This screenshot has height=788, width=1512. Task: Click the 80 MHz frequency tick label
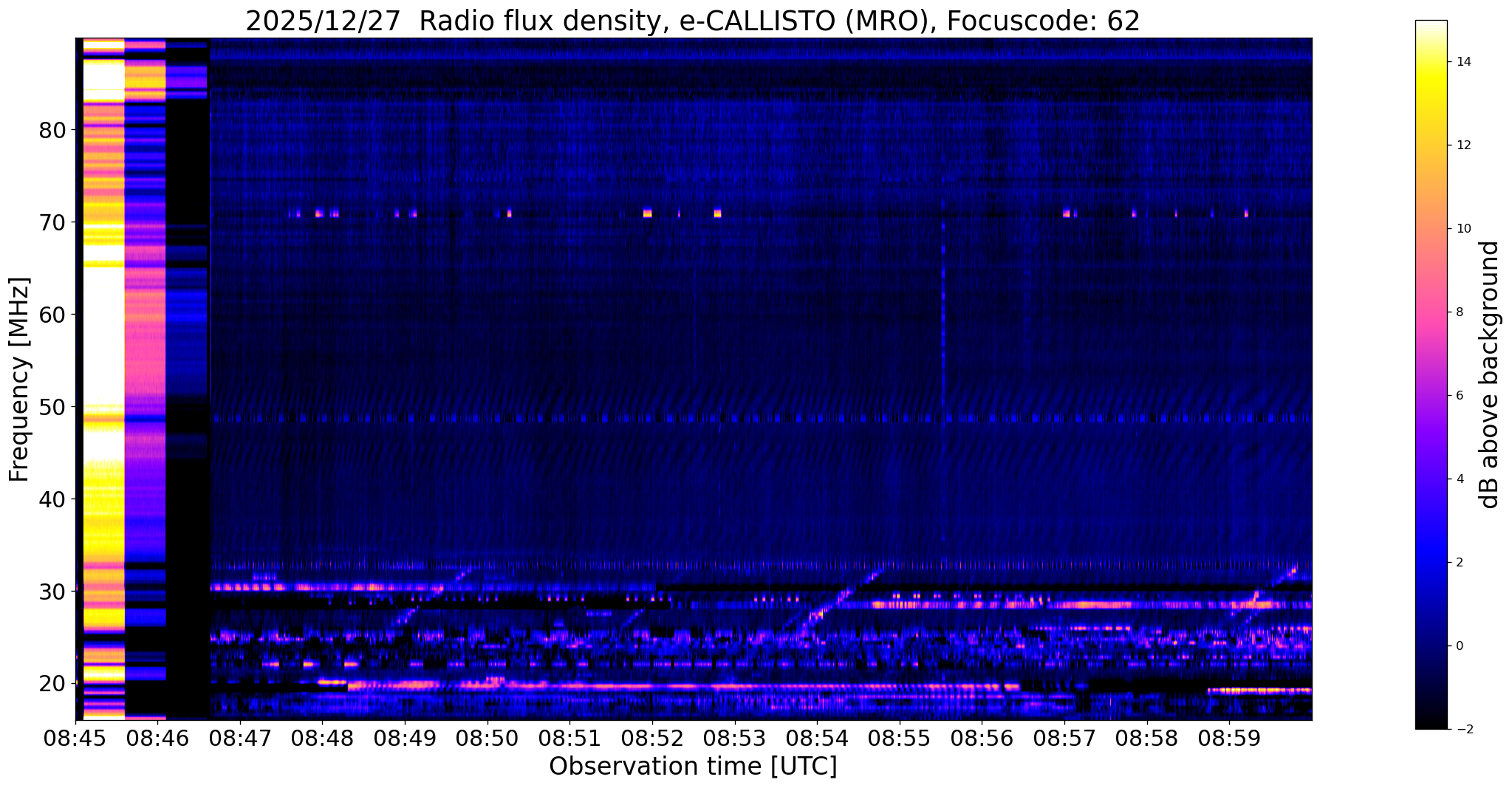pyautogui.click(x=52, y=130)
